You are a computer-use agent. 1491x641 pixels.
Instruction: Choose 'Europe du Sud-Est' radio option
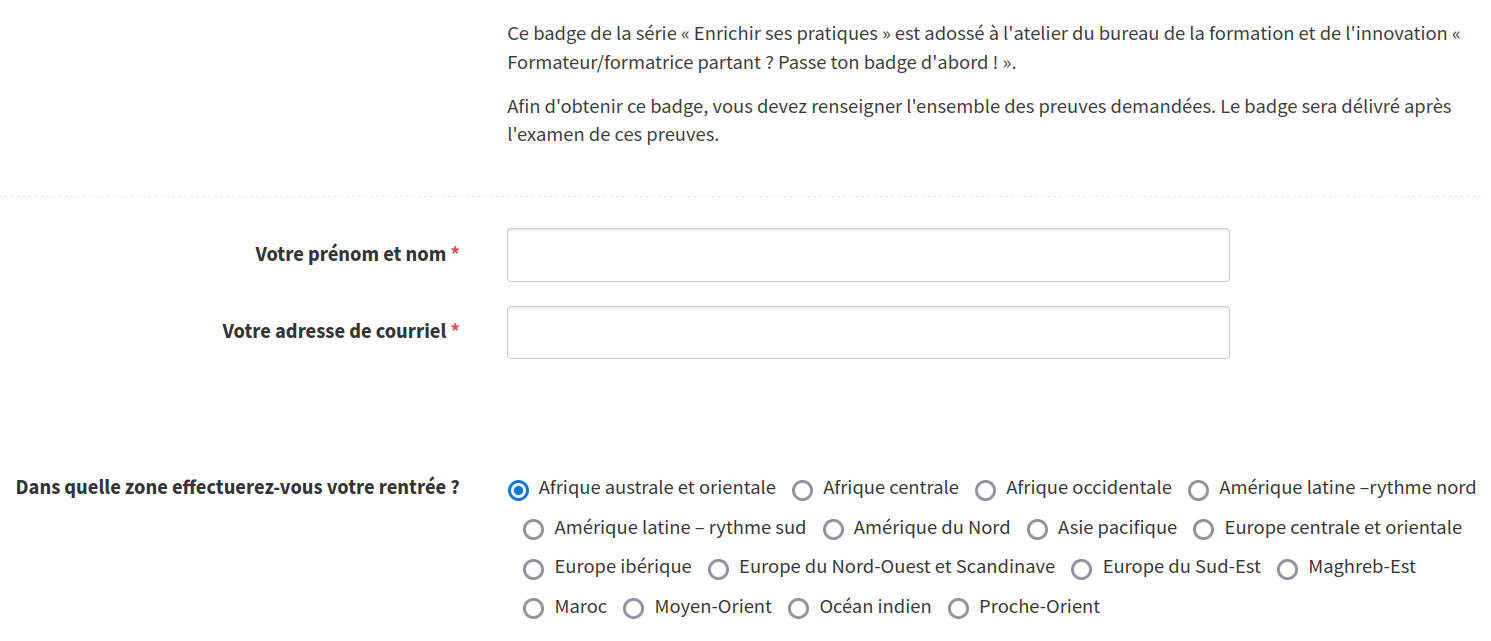(1081, 569)
